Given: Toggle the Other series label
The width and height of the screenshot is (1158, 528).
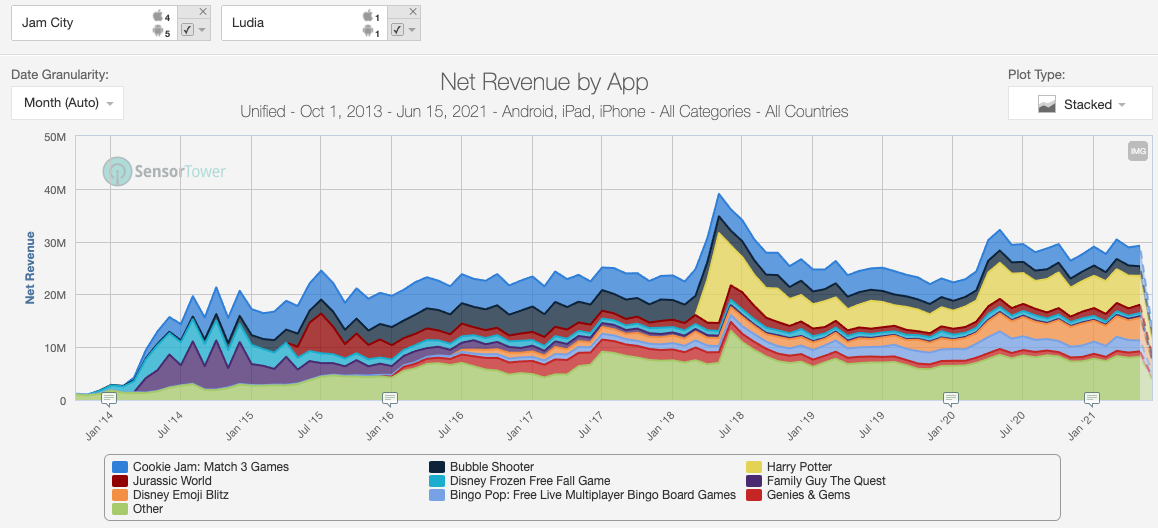Looking at the screenshot, I should pos(148,509).
